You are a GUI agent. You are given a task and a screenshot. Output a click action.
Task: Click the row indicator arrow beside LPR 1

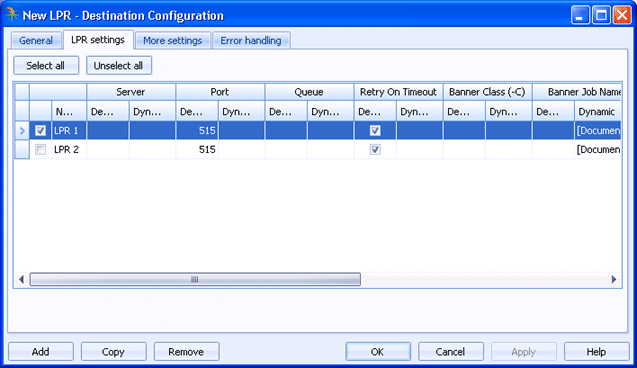[x=22, y=131]
